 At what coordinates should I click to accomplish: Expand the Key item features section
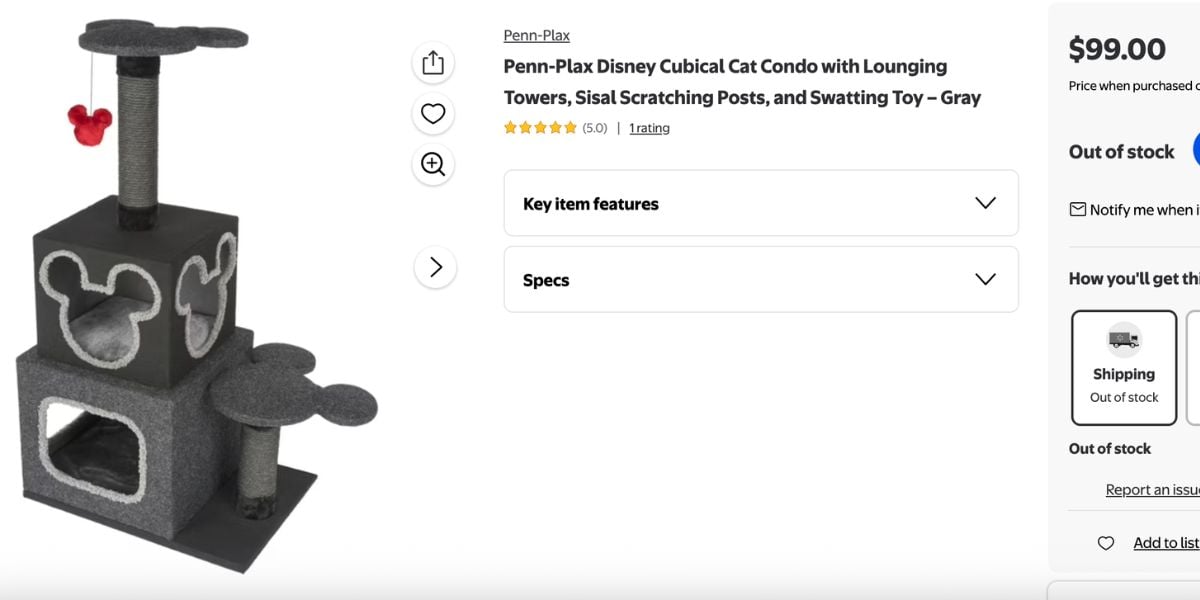(x=760, y=203)
